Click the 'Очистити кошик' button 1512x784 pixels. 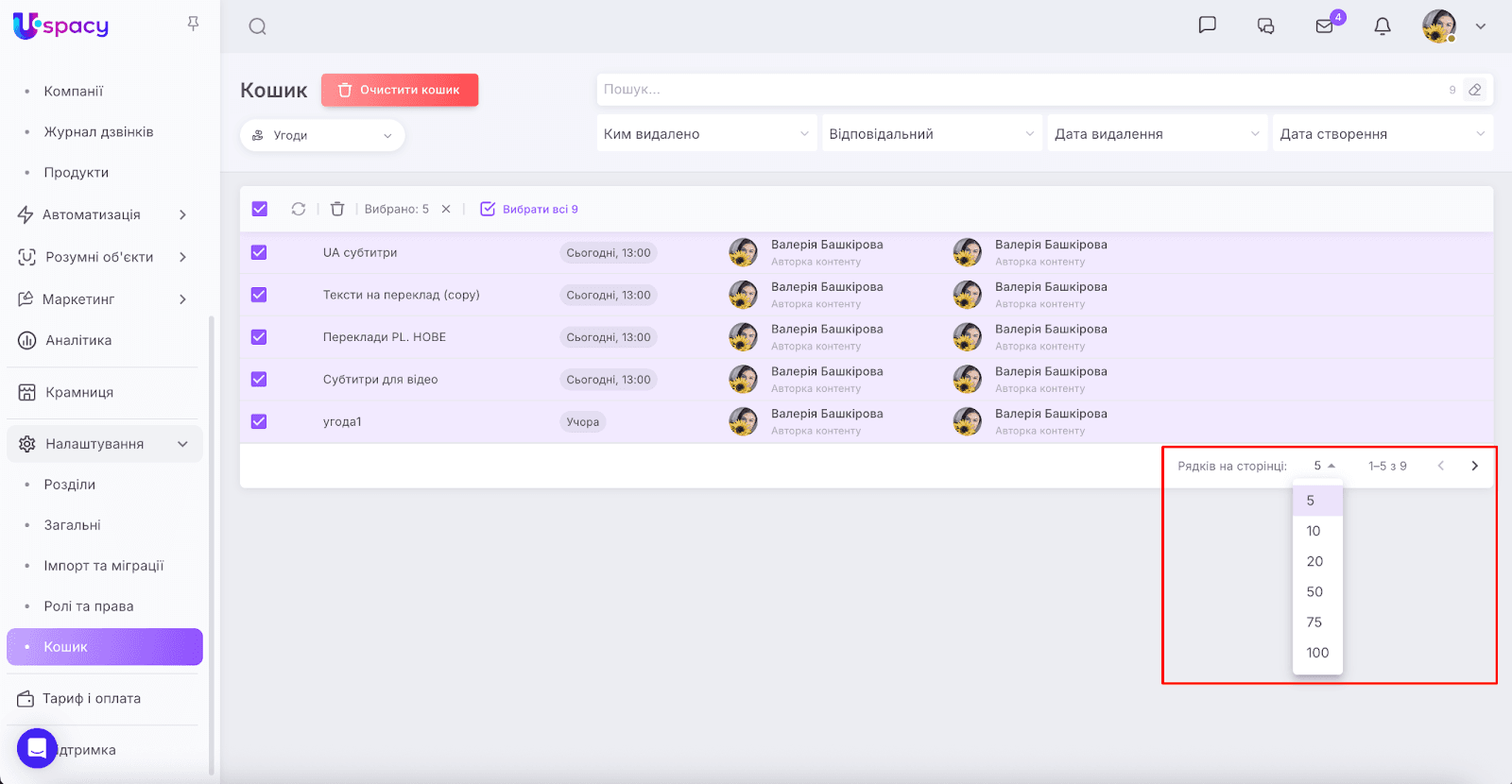pyautogui.click(x=400, y=90)
